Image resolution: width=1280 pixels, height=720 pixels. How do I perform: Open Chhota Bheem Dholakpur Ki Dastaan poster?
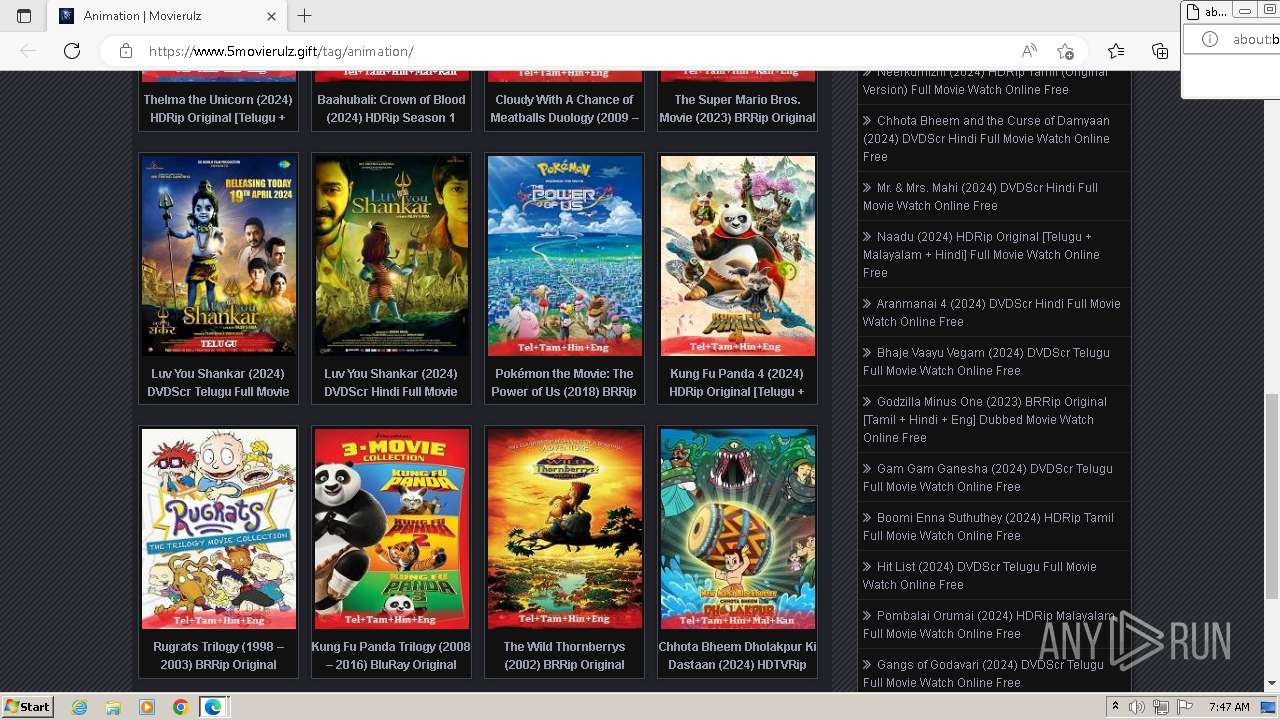click(738, 529)
